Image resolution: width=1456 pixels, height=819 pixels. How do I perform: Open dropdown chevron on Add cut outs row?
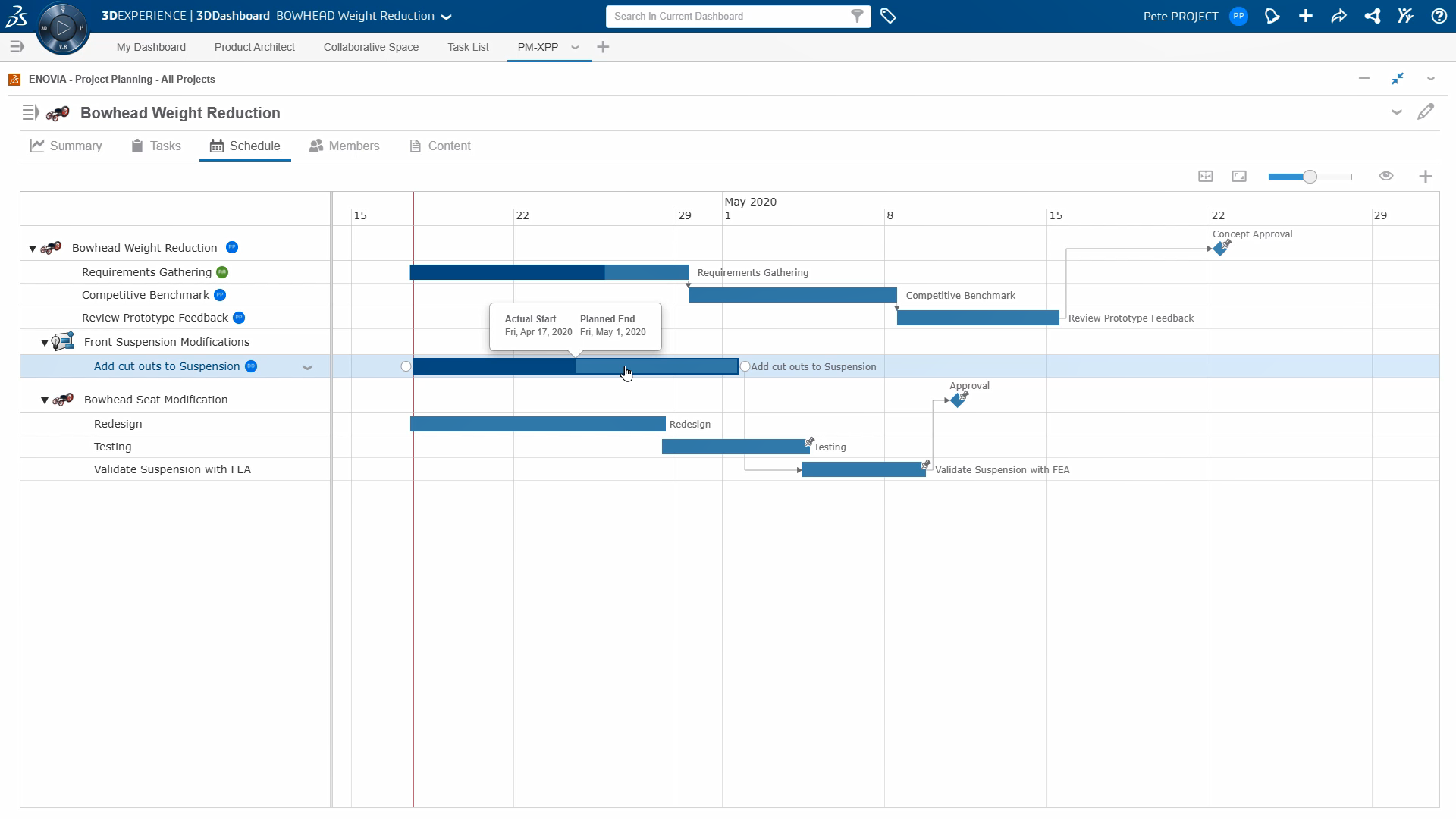click(x=307, y=367)
